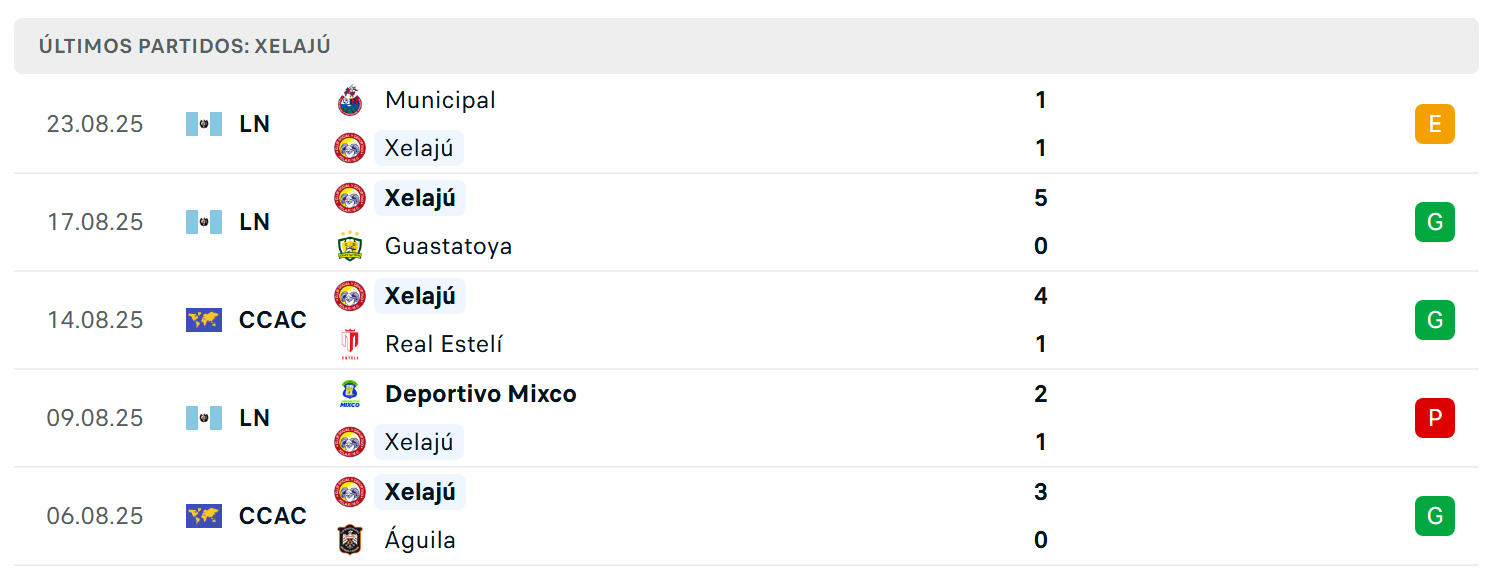This screenshot has width=1497, height=583.
Task: Click the LN league label for 17.08.25
Action: tap(255, 222)
